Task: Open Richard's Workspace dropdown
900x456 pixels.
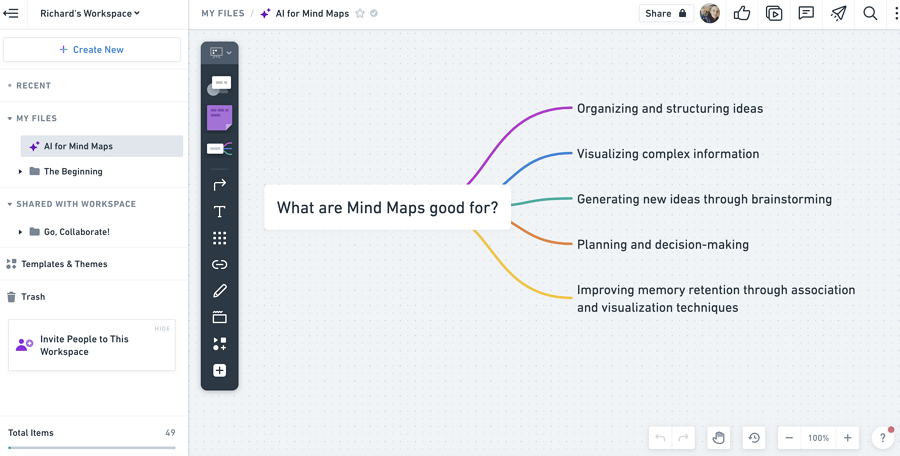Action: [90, 14]
